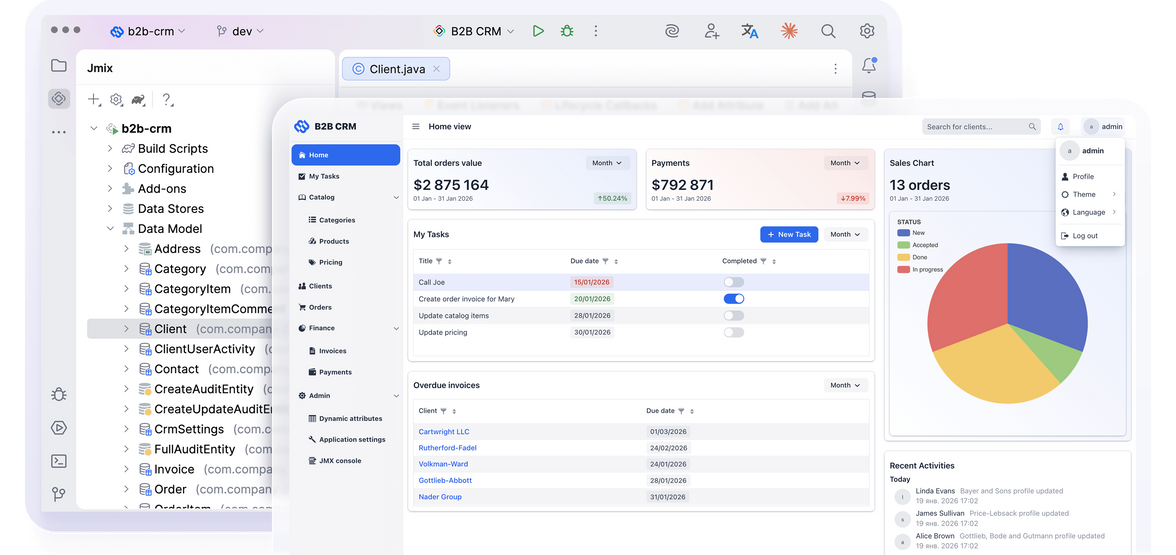The width and height of the screenshot is (1176, 555).
Task: Click the Debug bug icon in toolbar
Action: (567, 31)
